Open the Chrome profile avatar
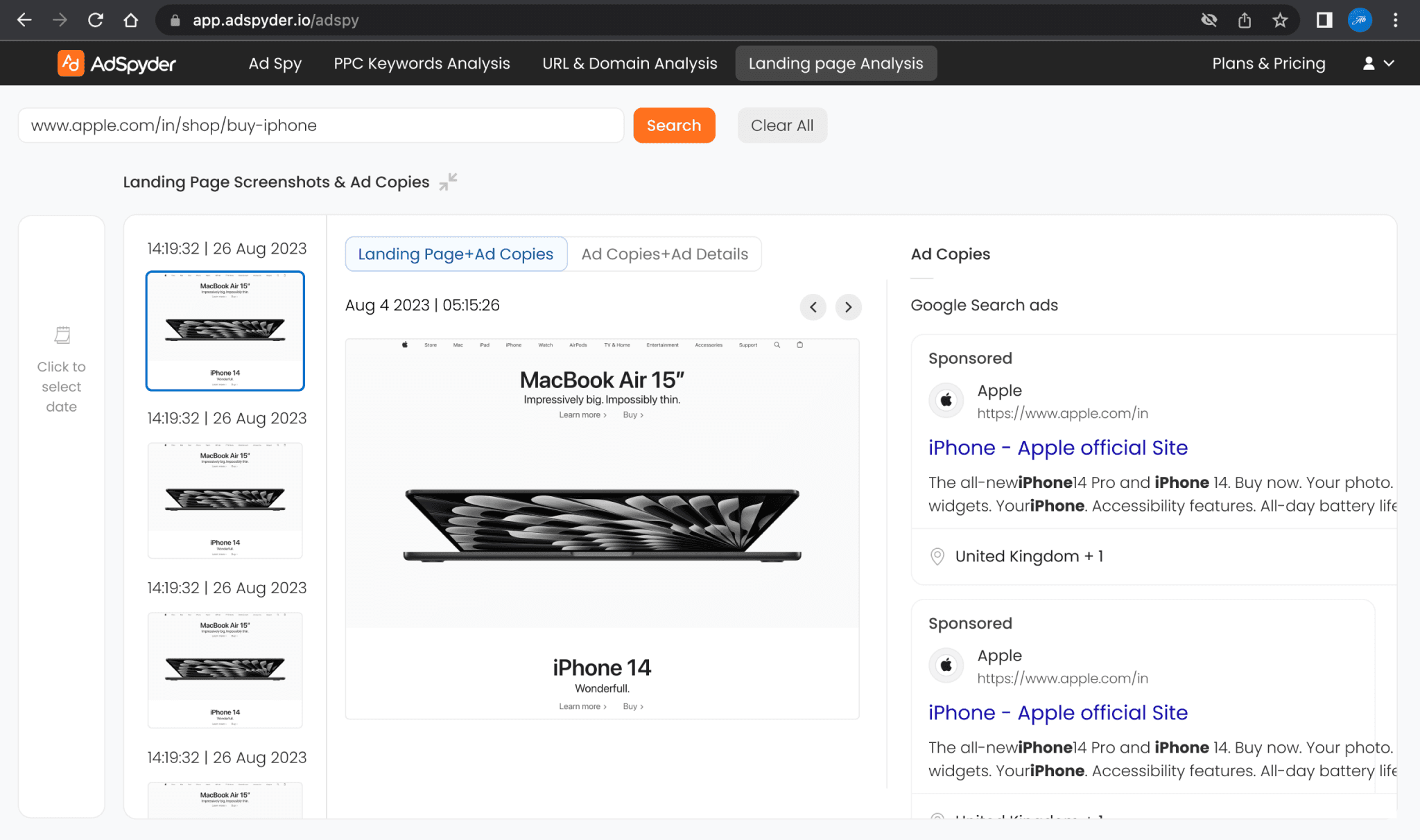The width and height of the screenshot is (1420, 840). click(1360, 20)
